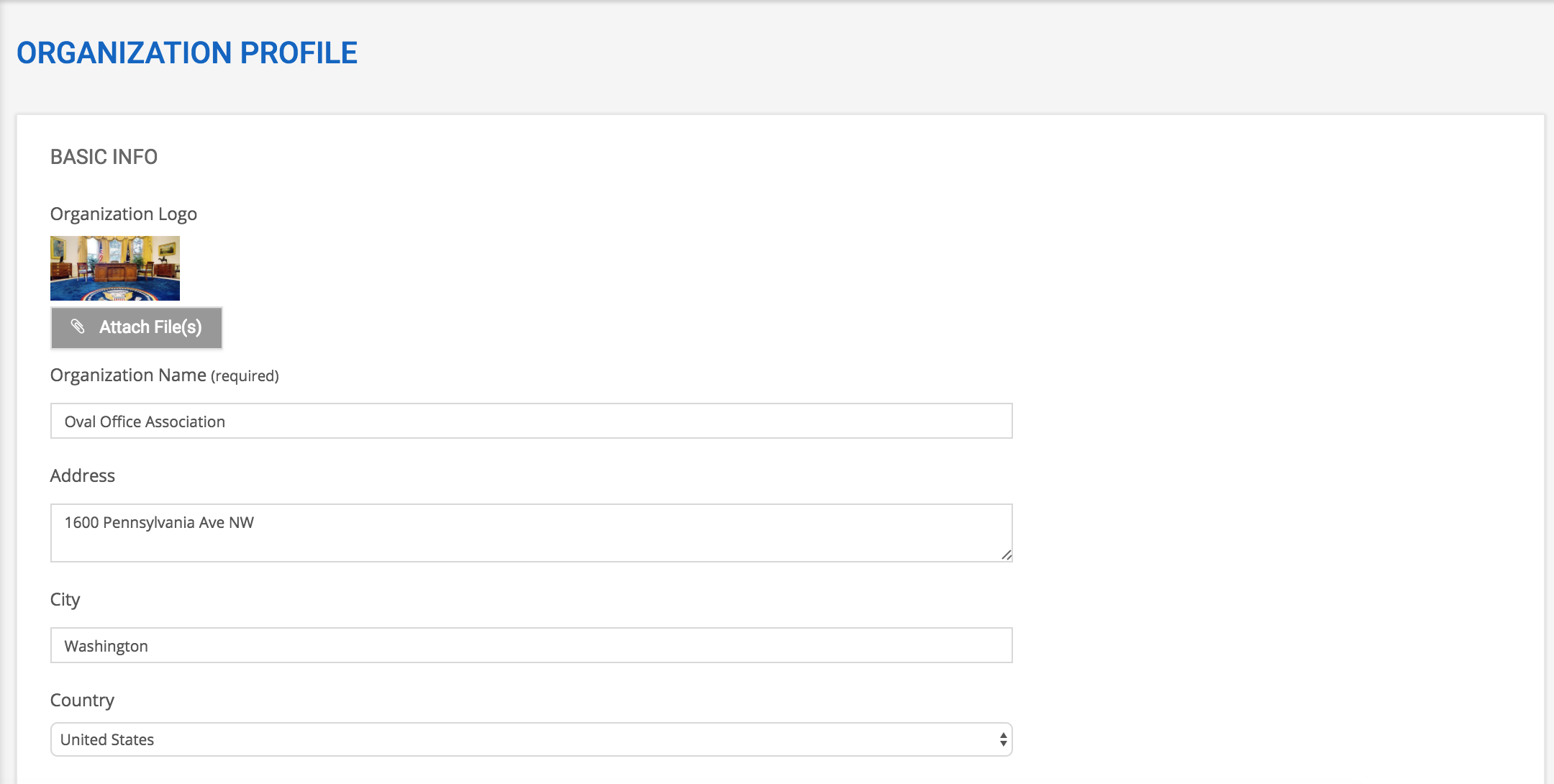Viewport: 1554px width, 784px height.
Task: Click the BASIC INFO section heading
Action: (x=104, y=157)
